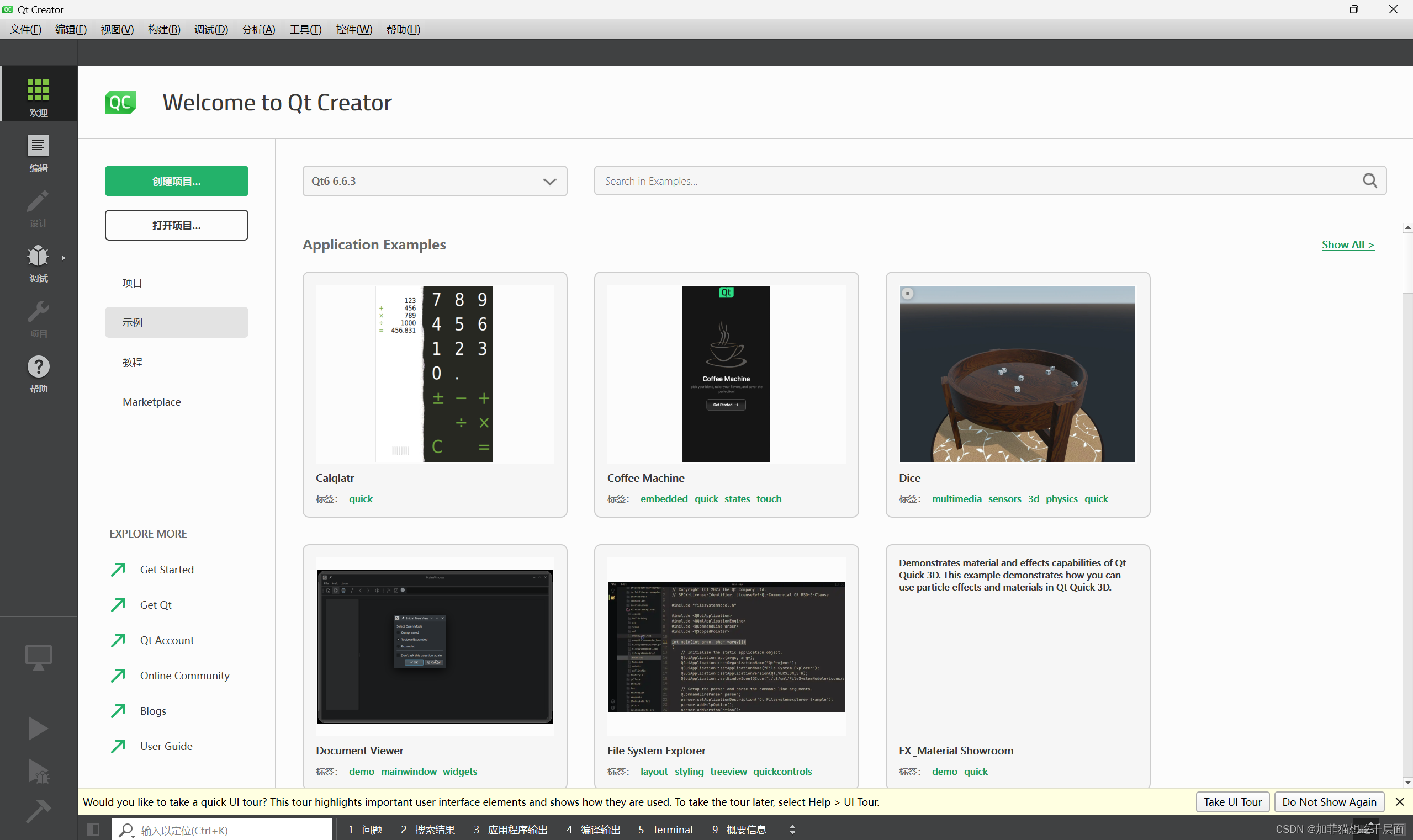Screen dimensions: 1413x840
Task: Open the Edit (编辑) mode
Action: pyautogui.click(x=39, y=153)
